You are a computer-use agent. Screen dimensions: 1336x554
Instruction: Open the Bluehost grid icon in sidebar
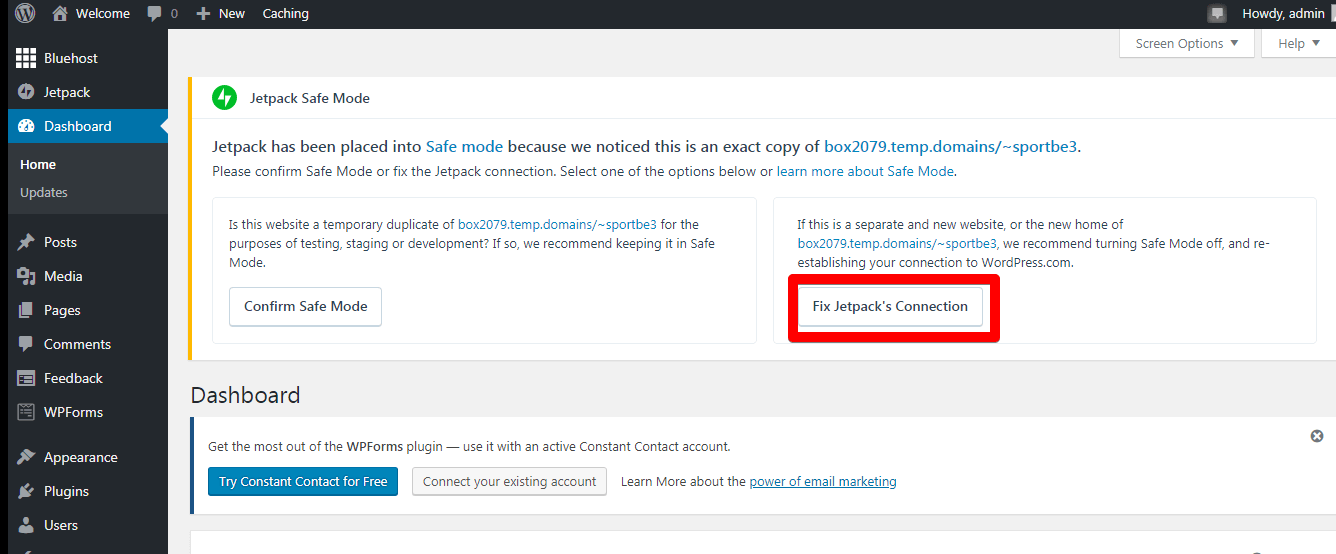pyautogui.click(x=26, y=58)
